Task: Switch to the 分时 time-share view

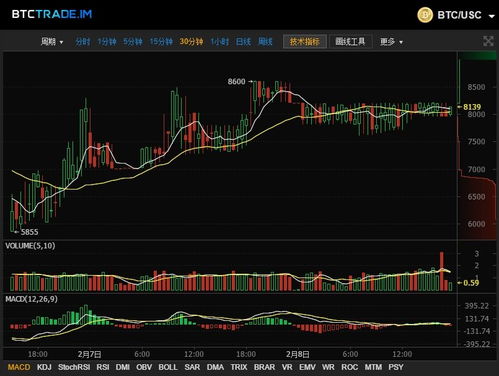Action: coord(83,42)
